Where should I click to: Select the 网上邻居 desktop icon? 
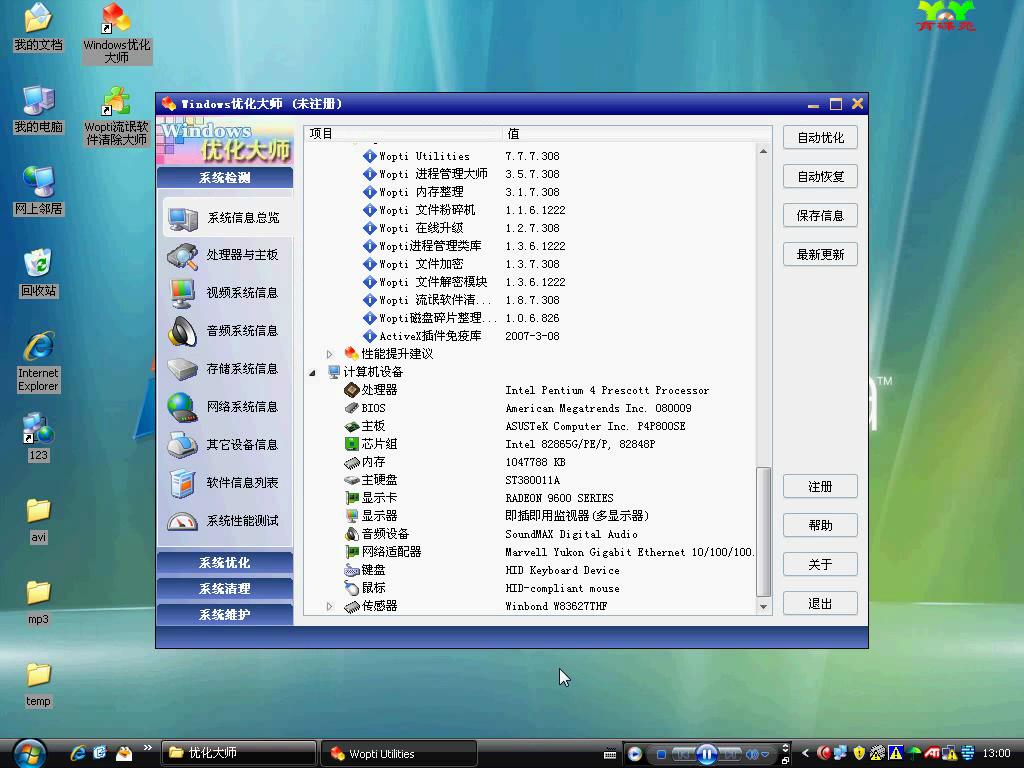[38, 191]
